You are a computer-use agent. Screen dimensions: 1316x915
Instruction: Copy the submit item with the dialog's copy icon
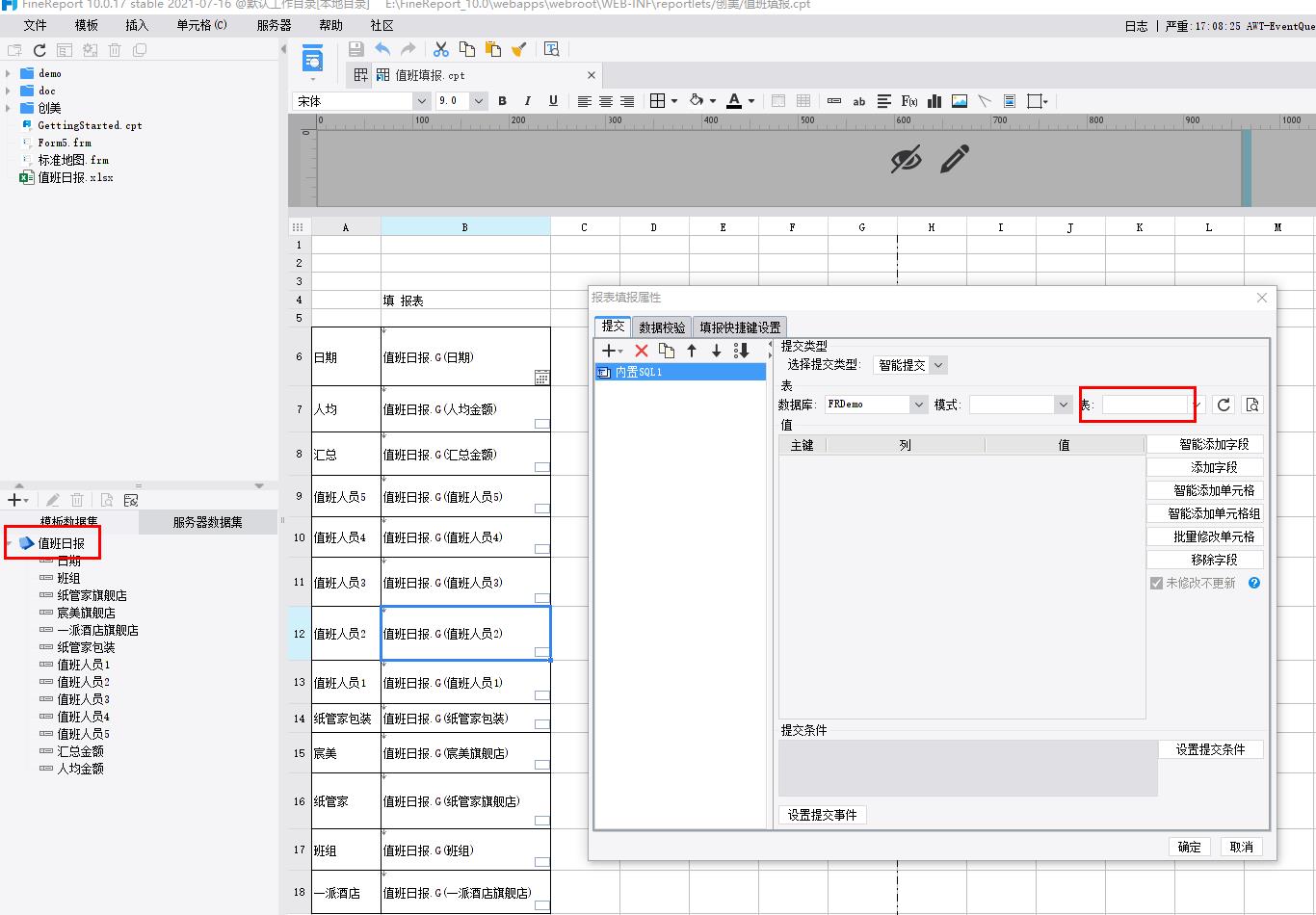point(667,351)
